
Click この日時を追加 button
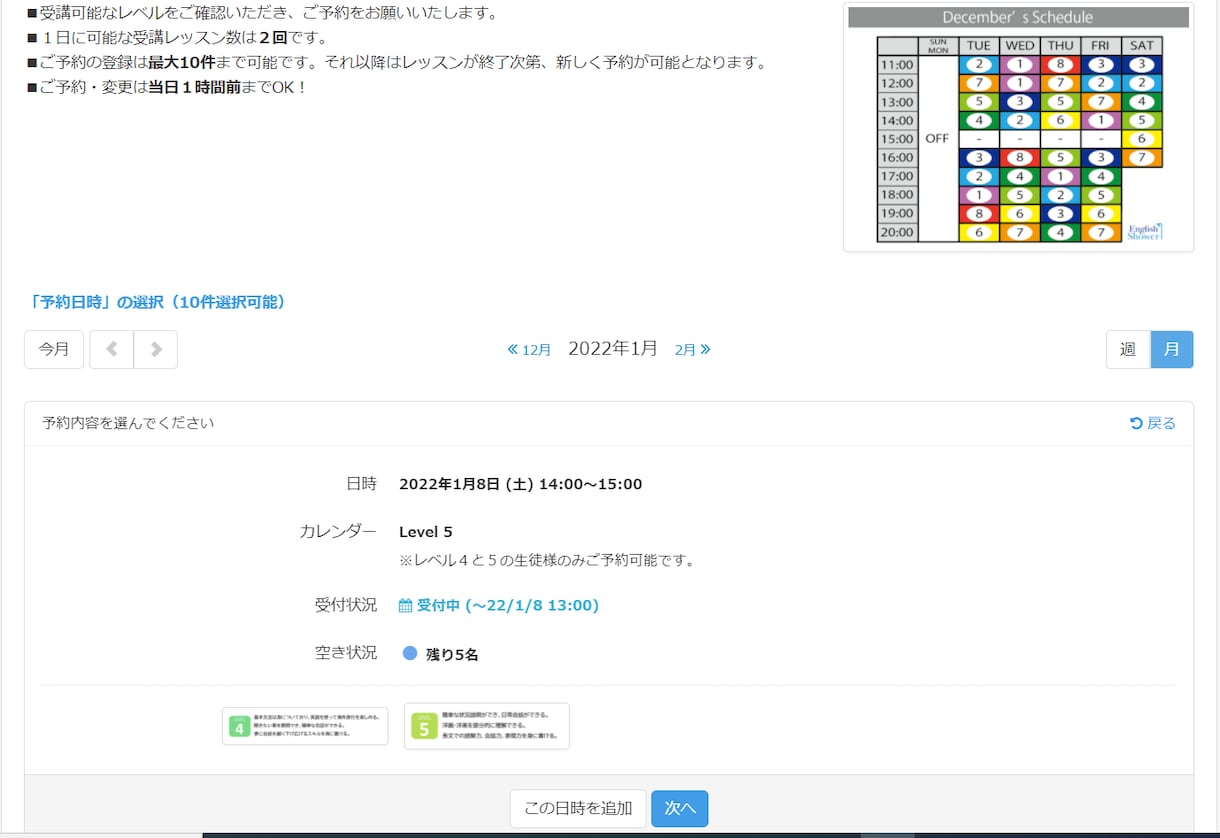578,808
